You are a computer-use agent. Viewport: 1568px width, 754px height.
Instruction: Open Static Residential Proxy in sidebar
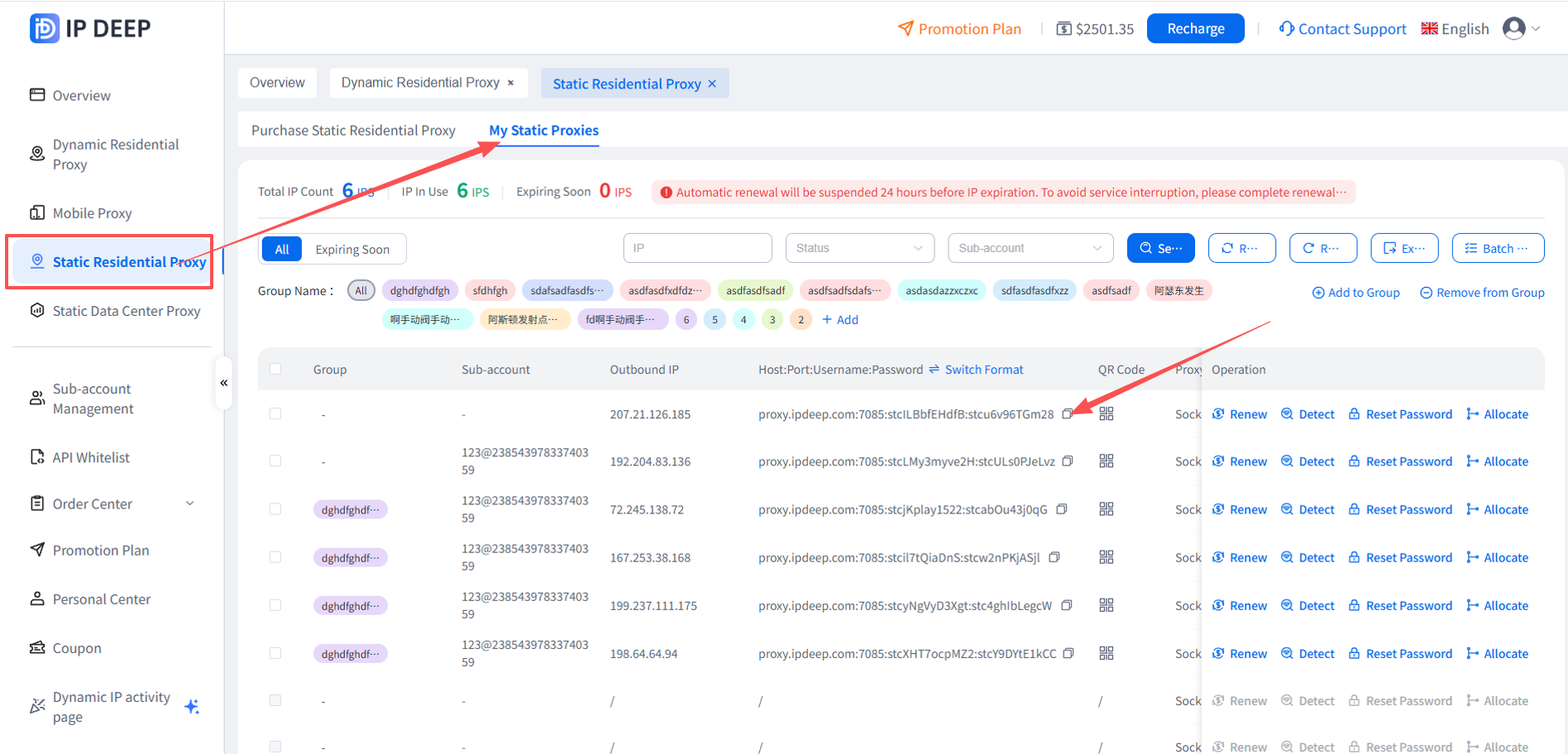pyautogui.click(x=118, y=262)
